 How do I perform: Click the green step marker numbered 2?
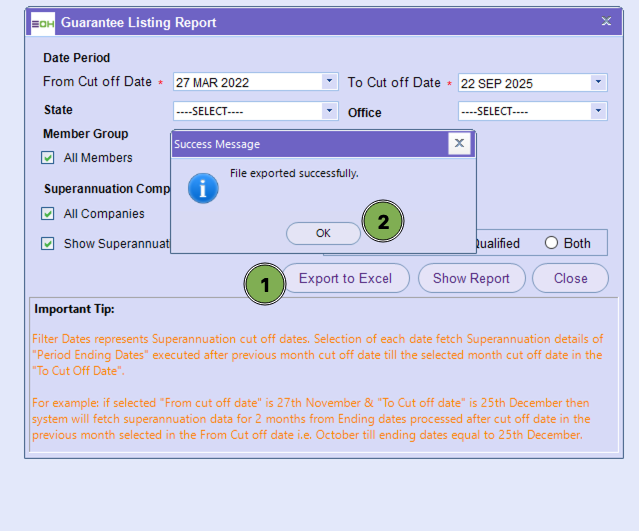pyautogui.click(x=383, y=221)
